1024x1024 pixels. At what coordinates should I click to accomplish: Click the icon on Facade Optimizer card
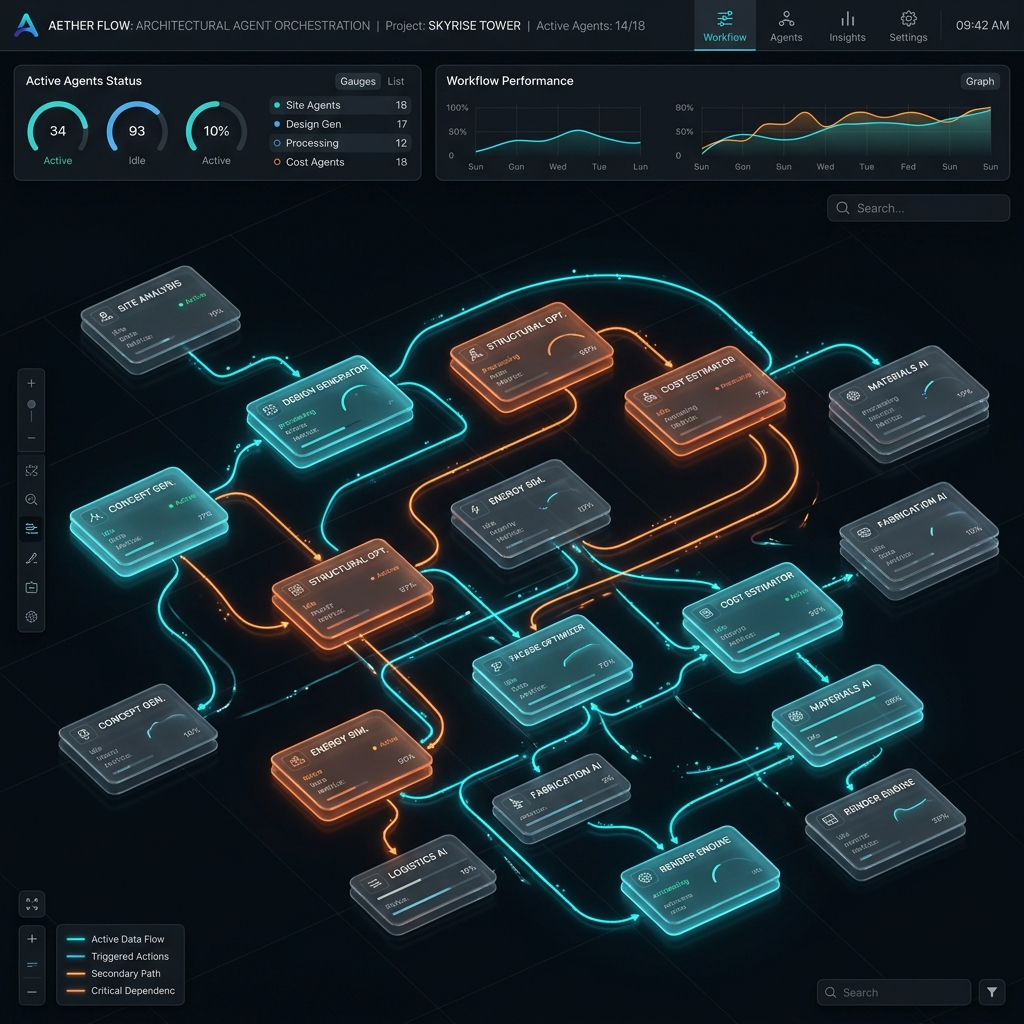(496, 666)
